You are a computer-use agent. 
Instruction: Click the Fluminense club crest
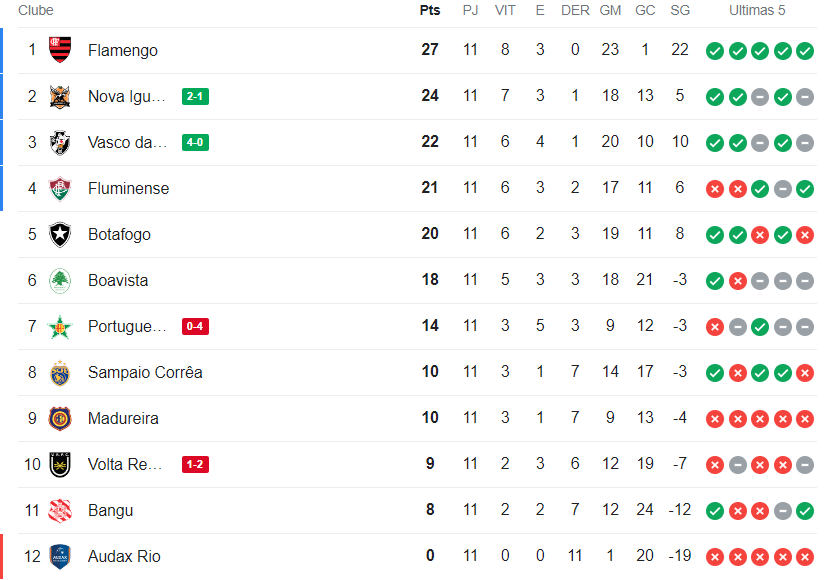60,188
